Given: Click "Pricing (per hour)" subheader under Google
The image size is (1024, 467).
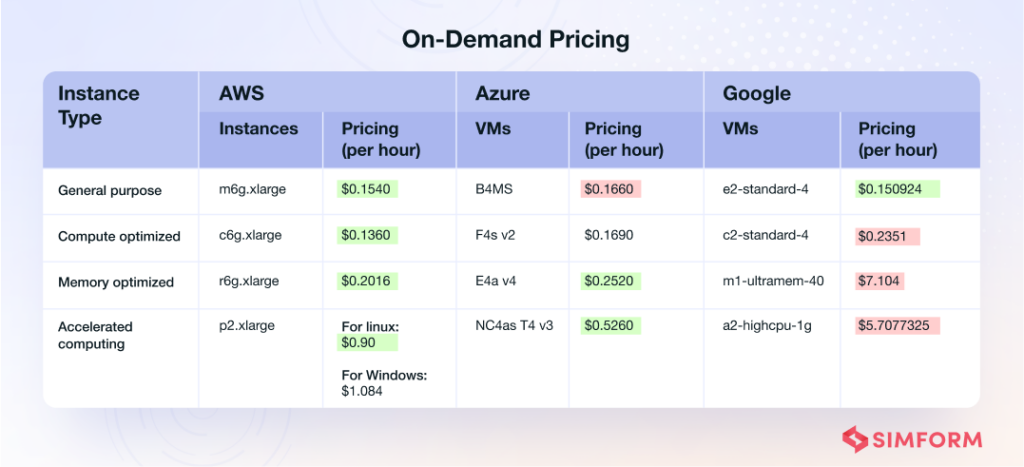Looking at the screenshot, I should point(898,139).
